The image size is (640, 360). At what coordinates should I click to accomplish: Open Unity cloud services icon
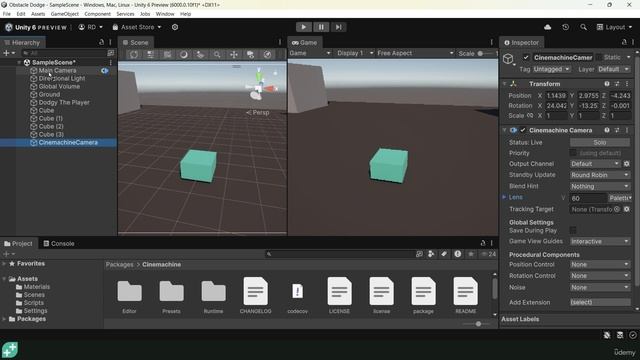pyautogui.click(x=548, y=27)
